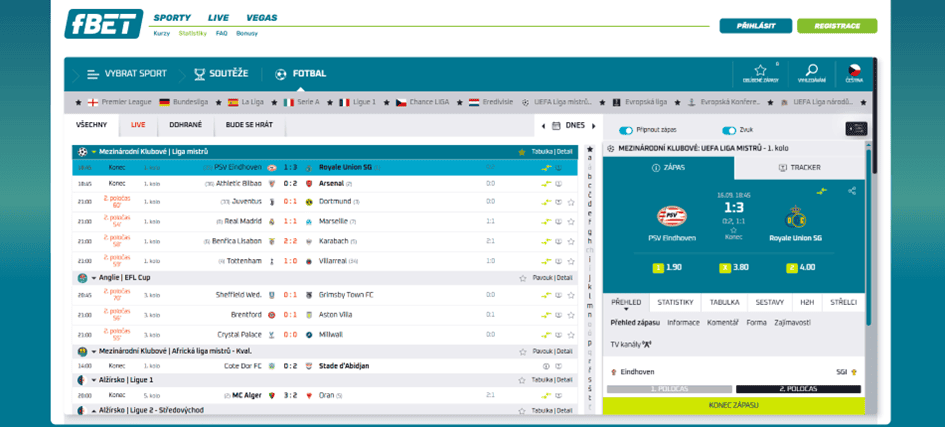
Task: Switch to the LIVE matches tab
Action: 138,125
